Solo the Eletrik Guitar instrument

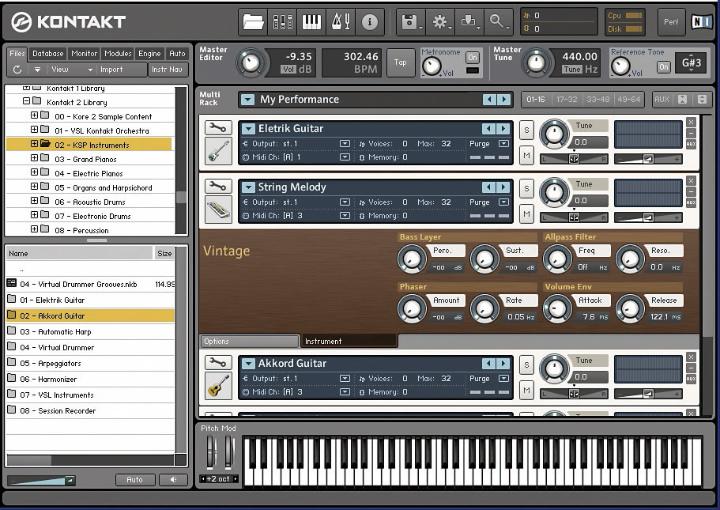[x=527, y=130]
